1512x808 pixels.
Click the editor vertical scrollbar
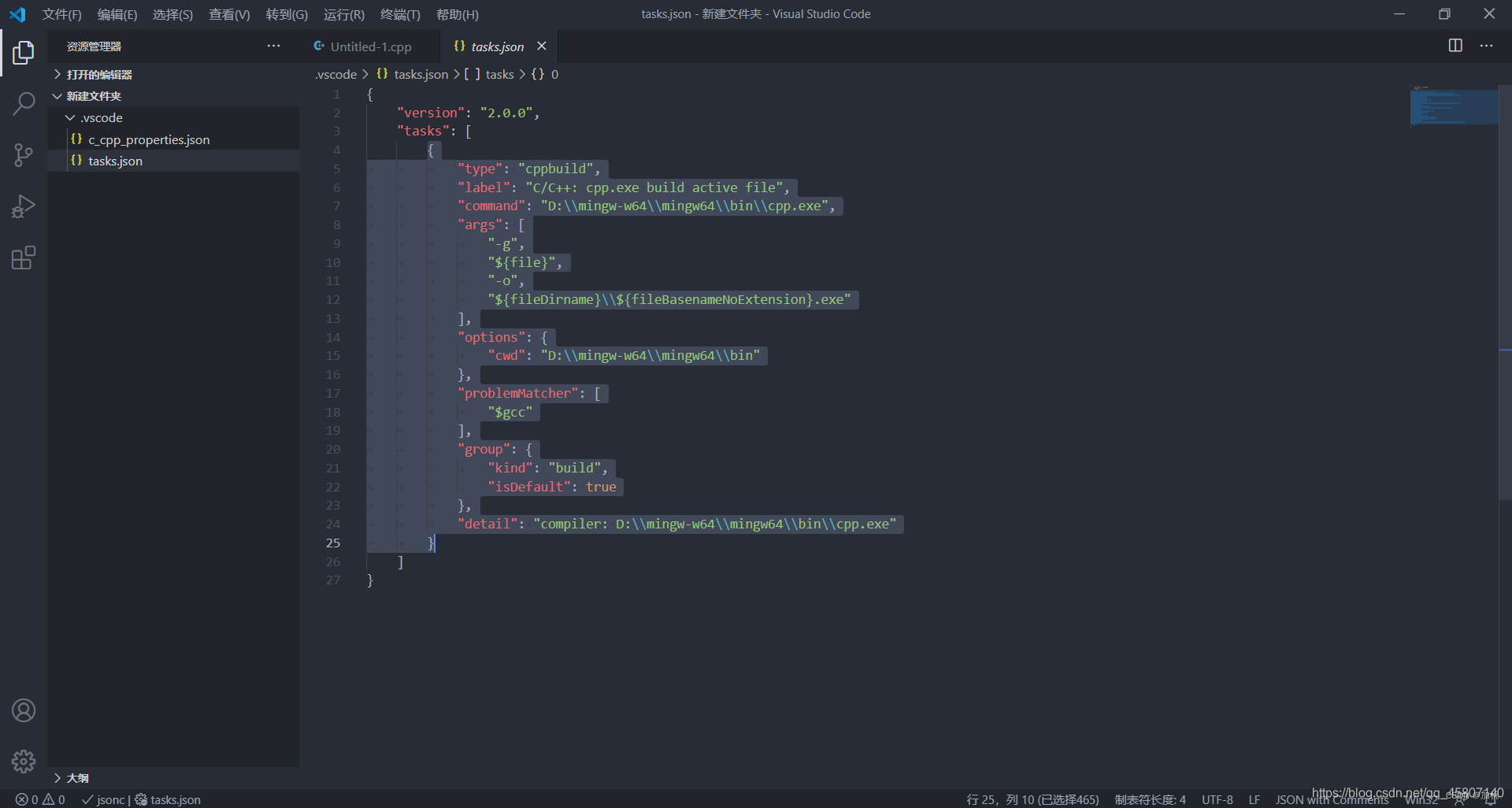[x=1505, y=291]
